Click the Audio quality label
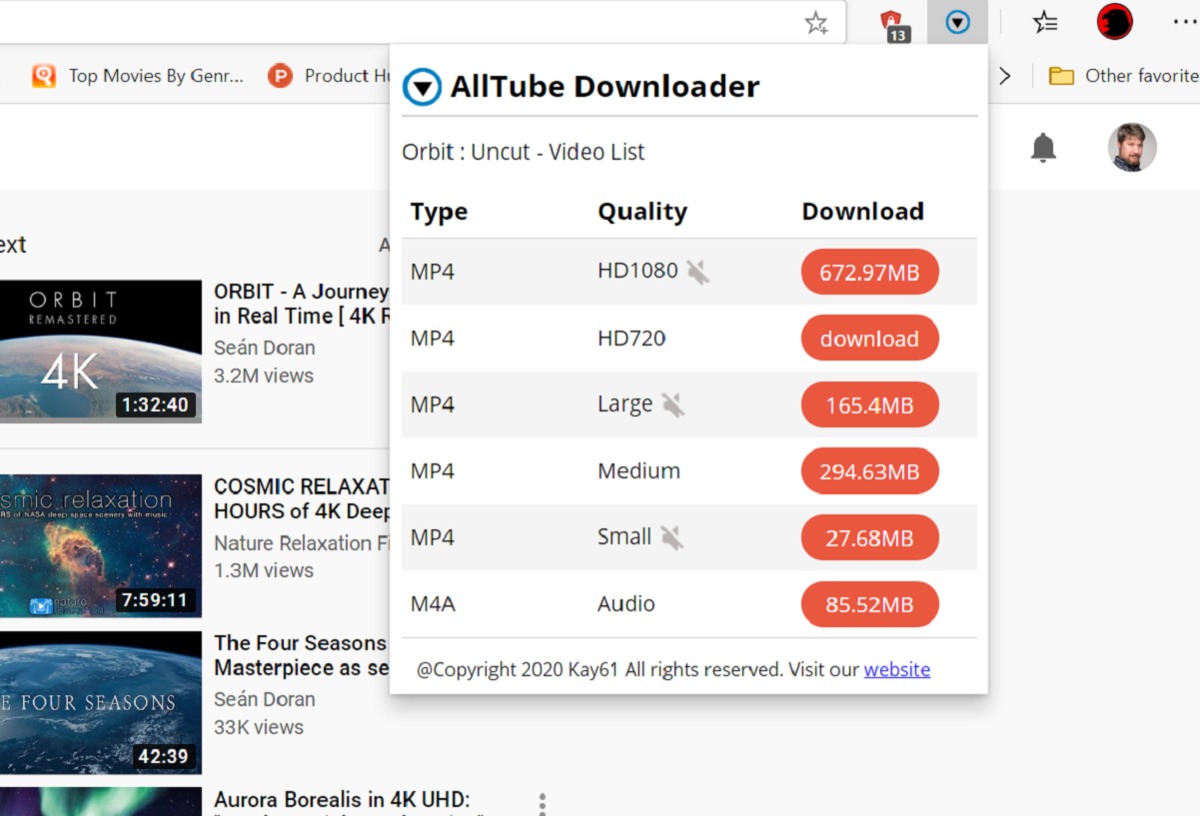The width and height of the screenshot is (1200, 816). coord(626,604)
